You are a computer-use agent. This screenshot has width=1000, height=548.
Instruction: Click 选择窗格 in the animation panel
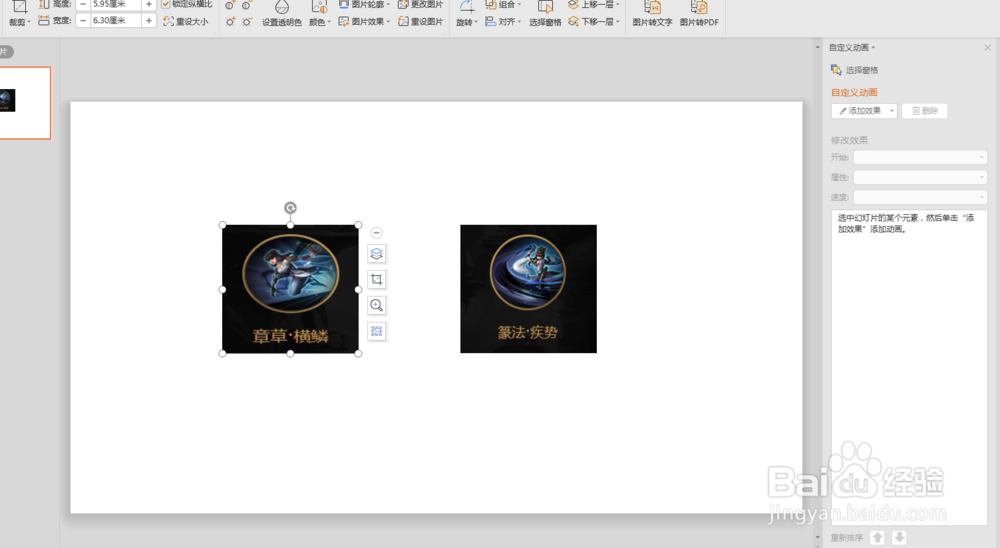tap(855, 70)
